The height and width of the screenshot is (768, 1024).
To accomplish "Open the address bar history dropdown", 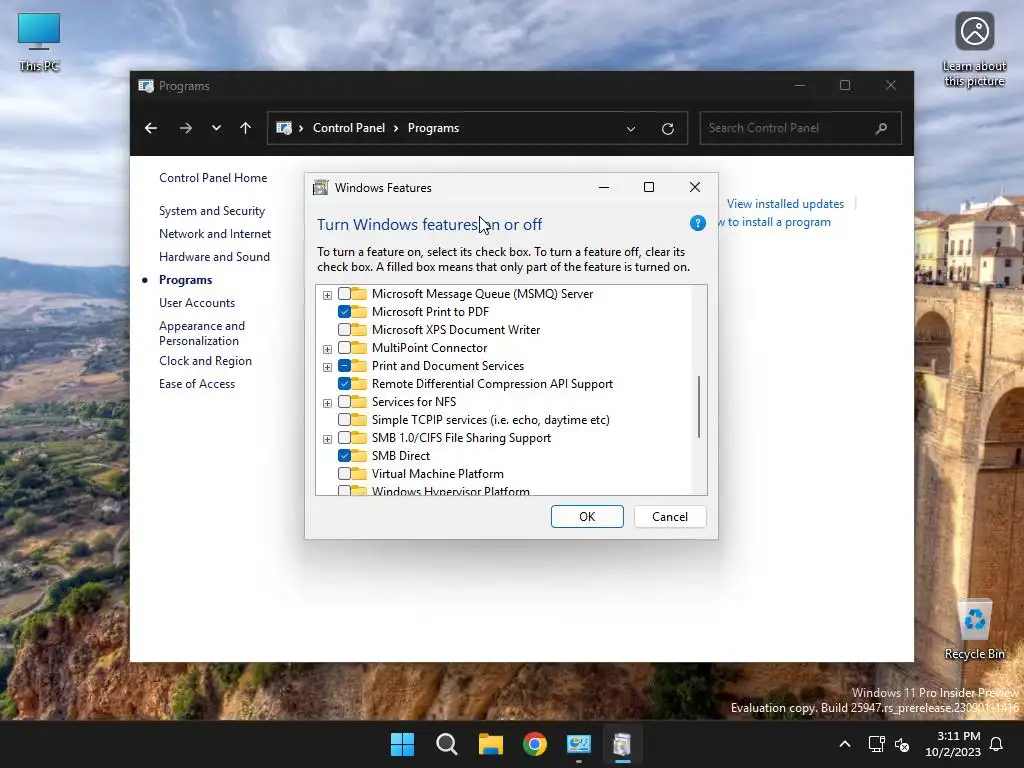I will pos(631,129).
